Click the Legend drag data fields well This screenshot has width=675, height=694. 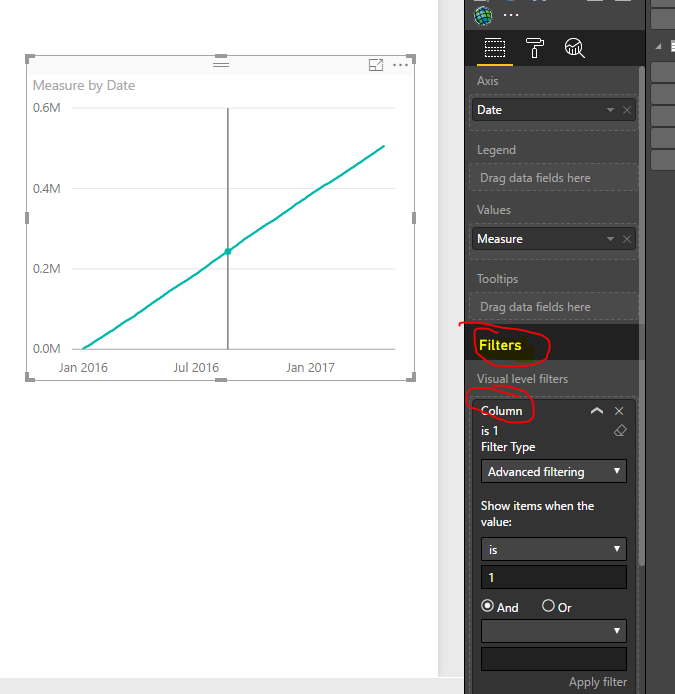click(x=554, y=178)
